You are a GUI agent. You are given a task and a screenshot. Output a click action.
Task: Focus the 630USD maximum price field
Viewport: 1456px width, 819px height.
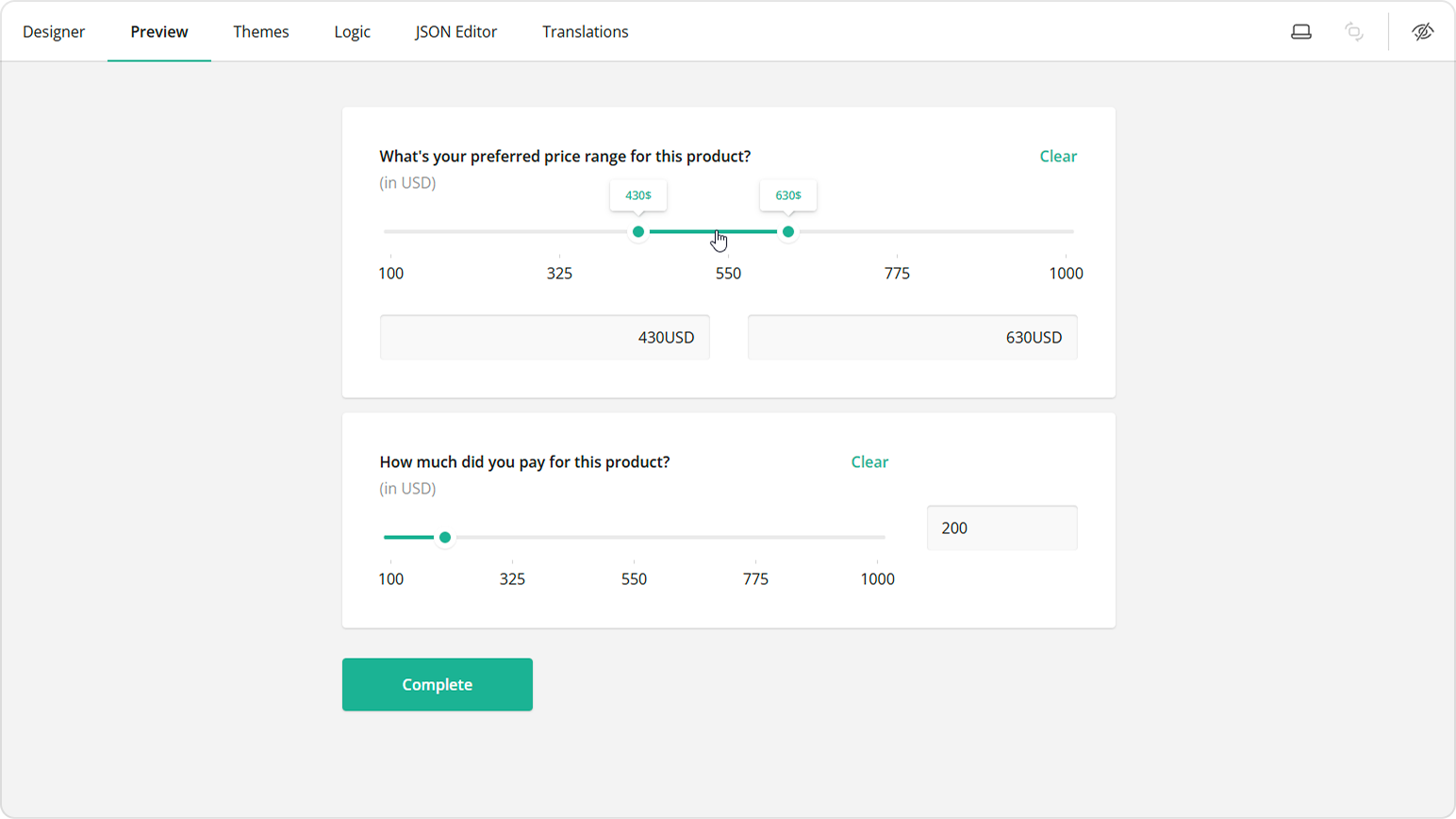tap(912, 338)
